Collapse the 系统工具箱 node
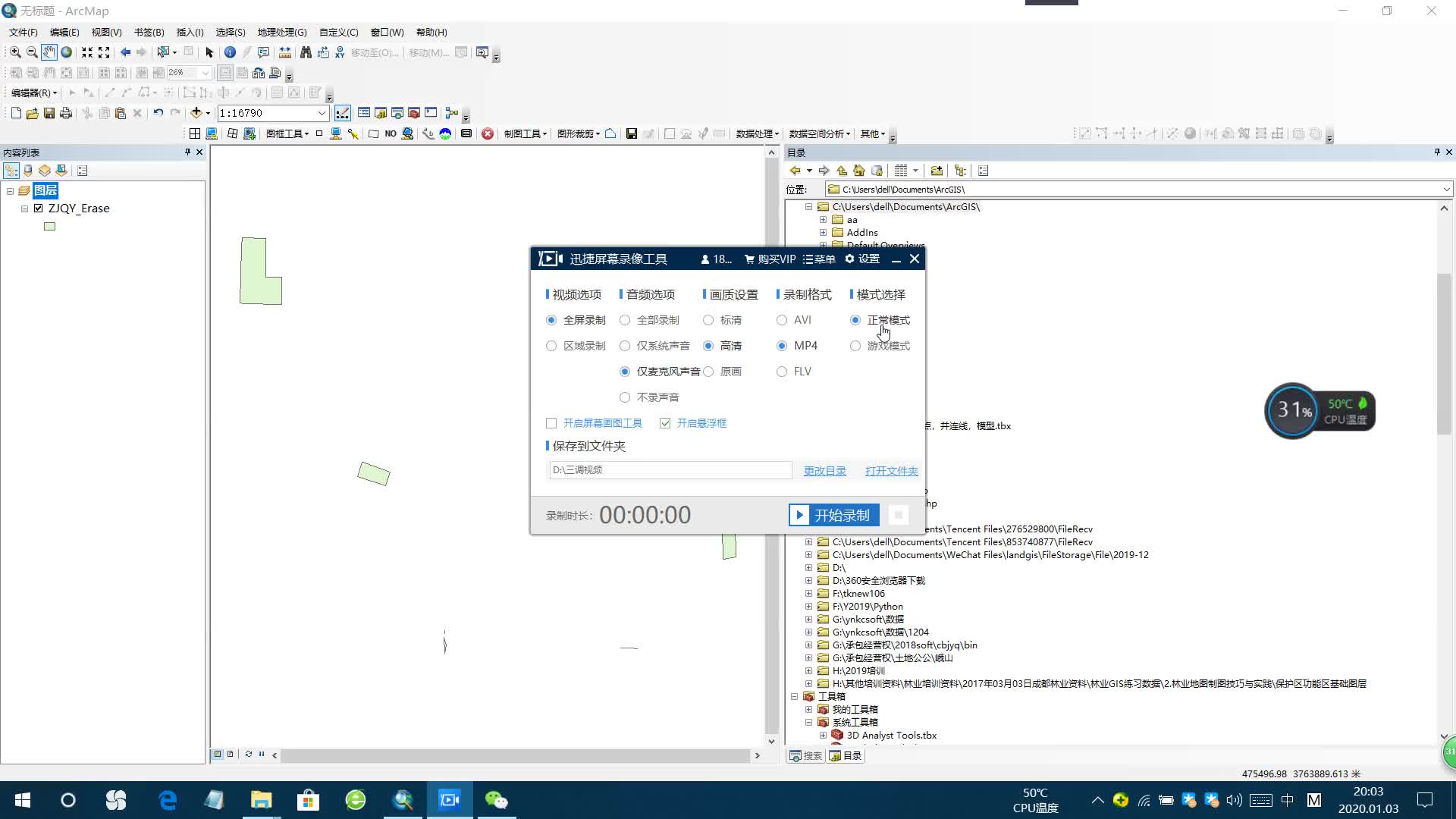This screenshot has width=1456, height=819. click(x=808, y=723)
